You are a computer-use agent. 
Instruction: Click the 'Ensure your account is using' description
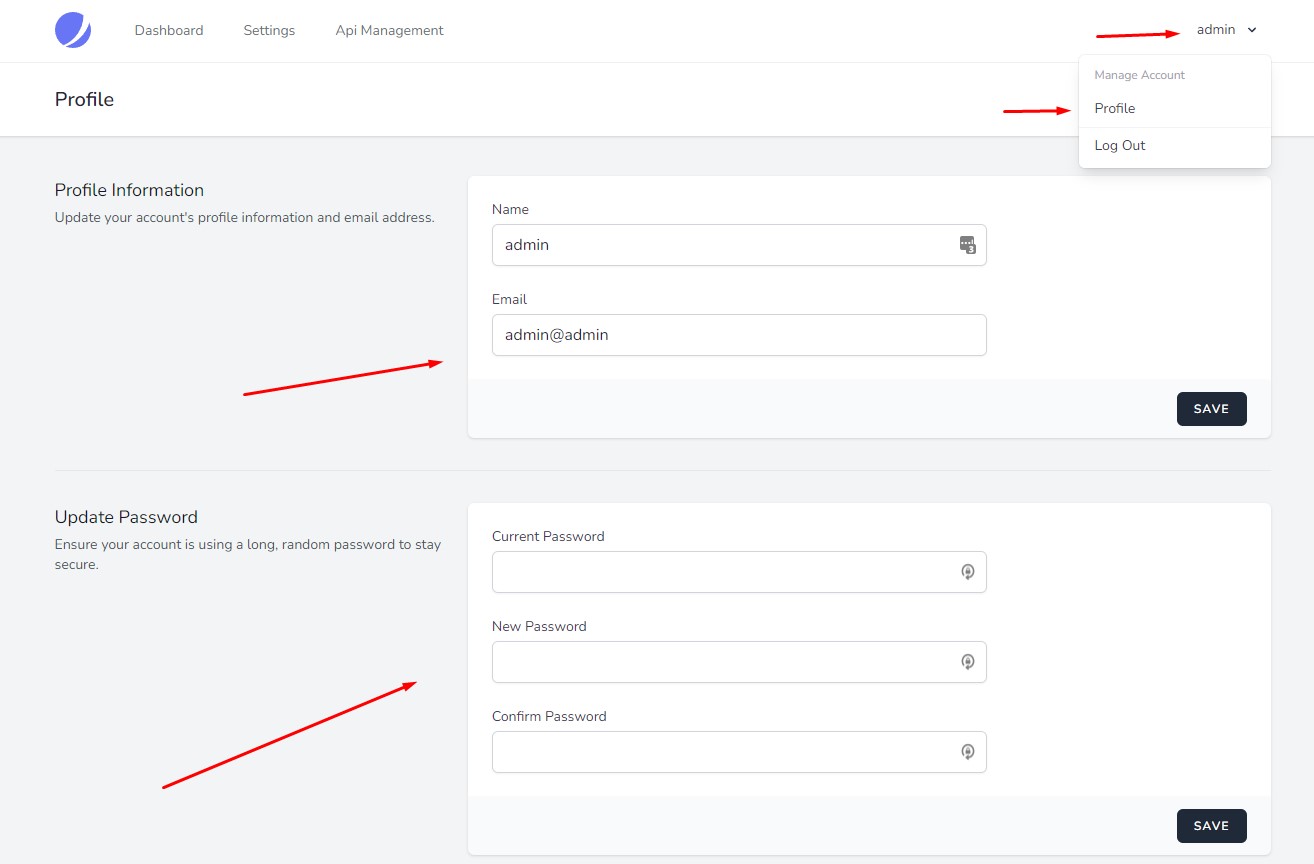(248, 555)
